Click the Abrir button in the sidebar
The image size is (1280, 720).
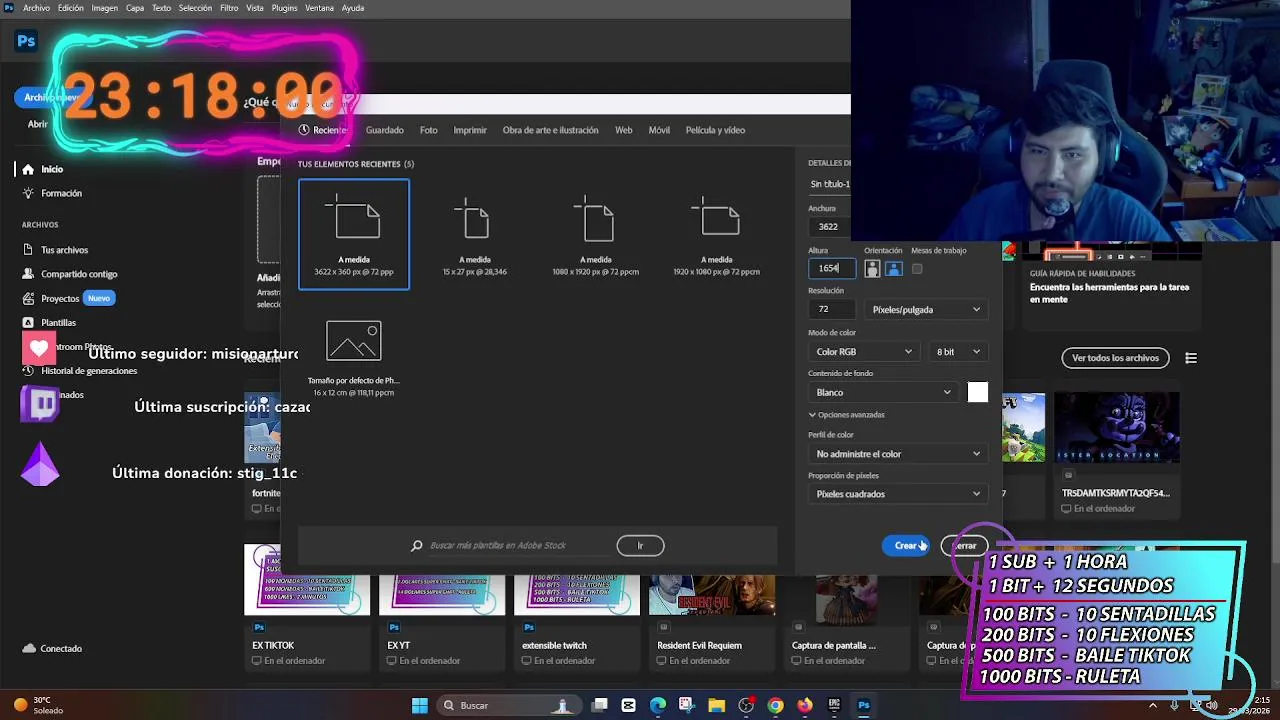tap(37, 124)
